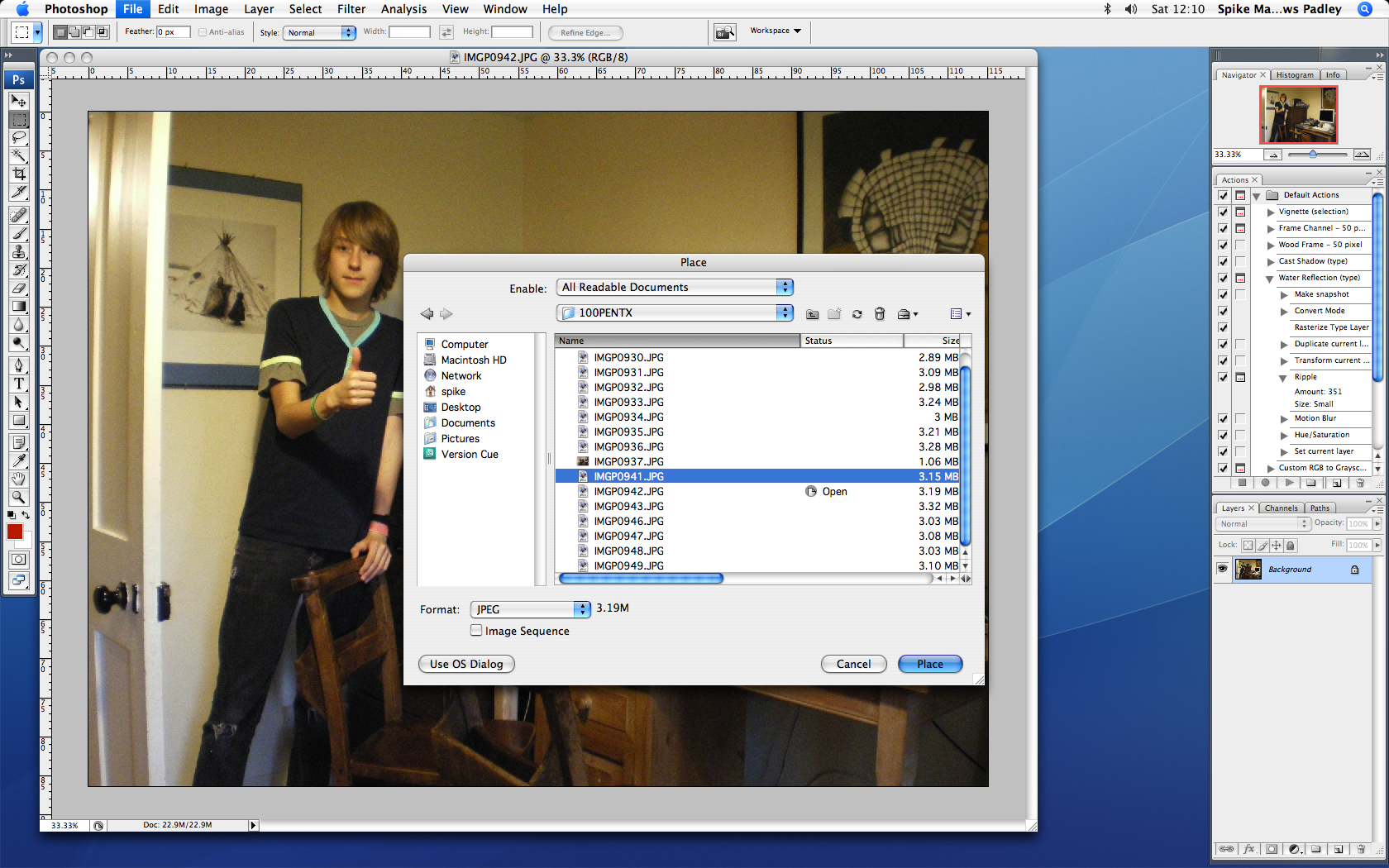Image resolution: width=1389 pixels, height=868 pixels.
Task: Select the Dodge tool
Action: 18,342
